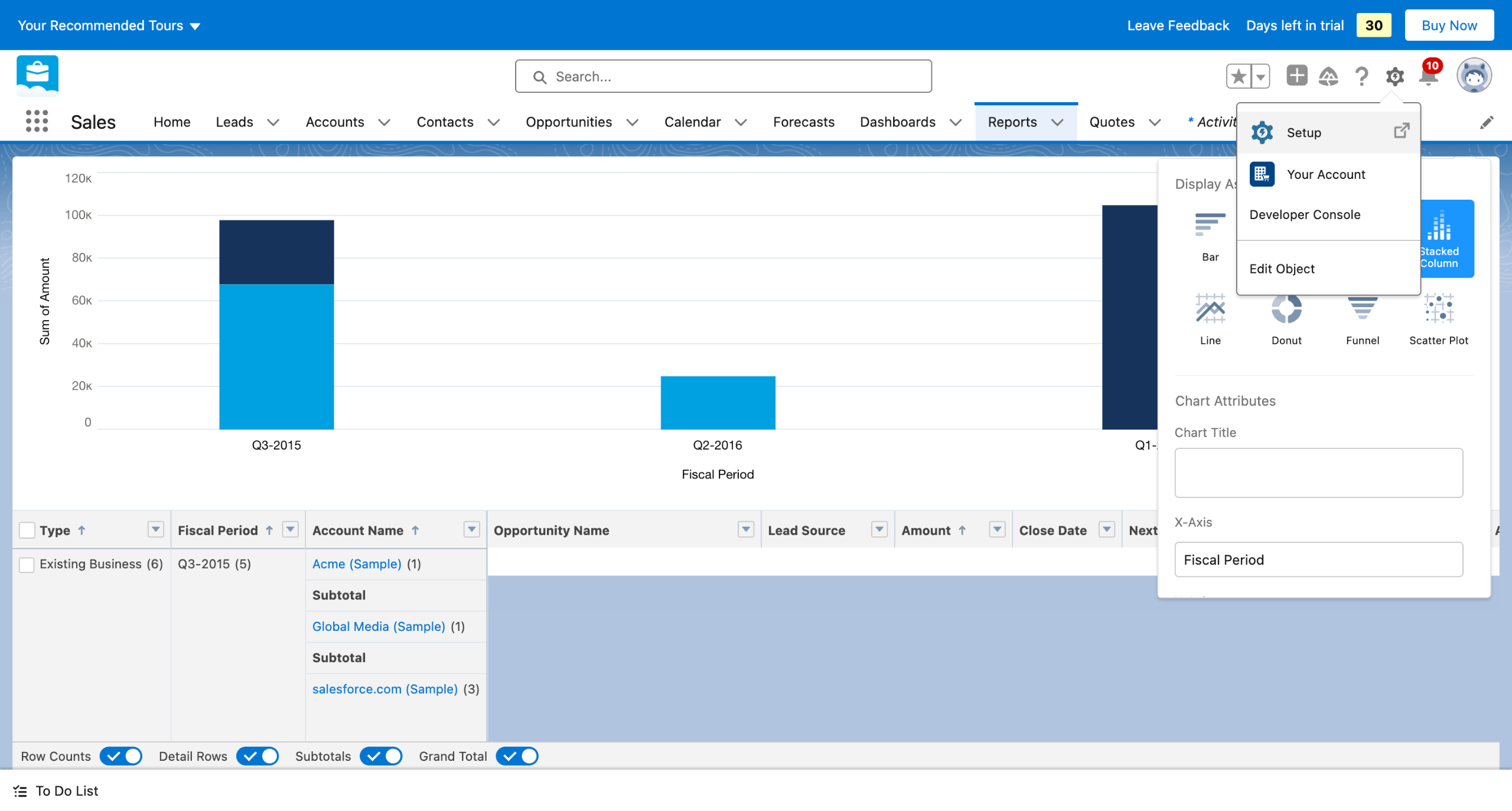Click the global Search box
The width and height of the screenshot is (1512, 811).
(723, 76)
